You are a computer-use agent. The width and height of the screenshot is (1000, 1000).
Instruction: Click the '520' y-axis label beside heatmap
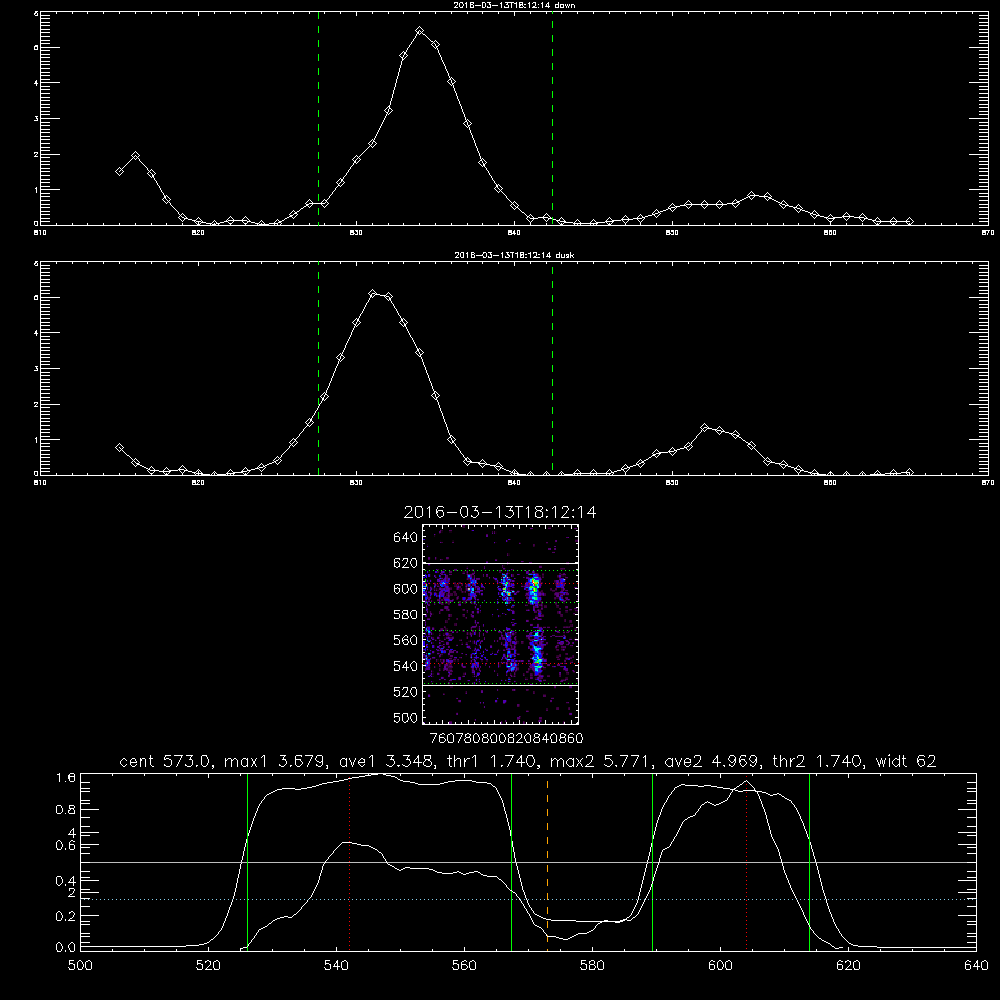tap(406, 692)
